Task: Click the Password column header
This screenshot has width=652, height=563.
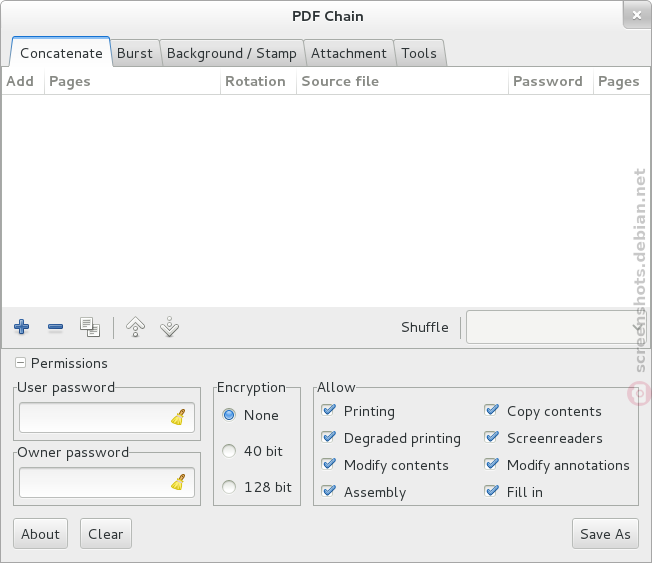Action: 551,81
